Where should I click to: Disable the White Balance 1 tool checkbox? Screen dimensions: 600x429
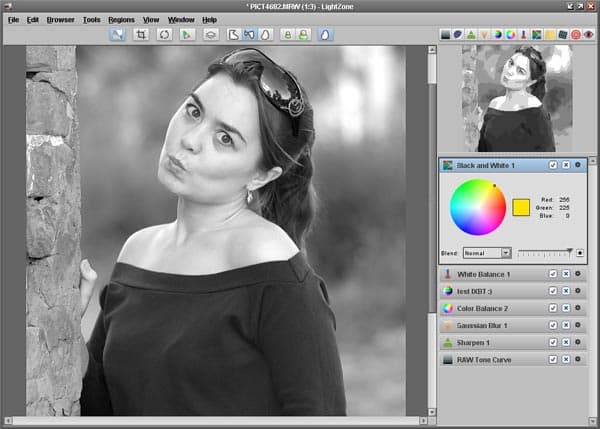[x=553, y=274]
